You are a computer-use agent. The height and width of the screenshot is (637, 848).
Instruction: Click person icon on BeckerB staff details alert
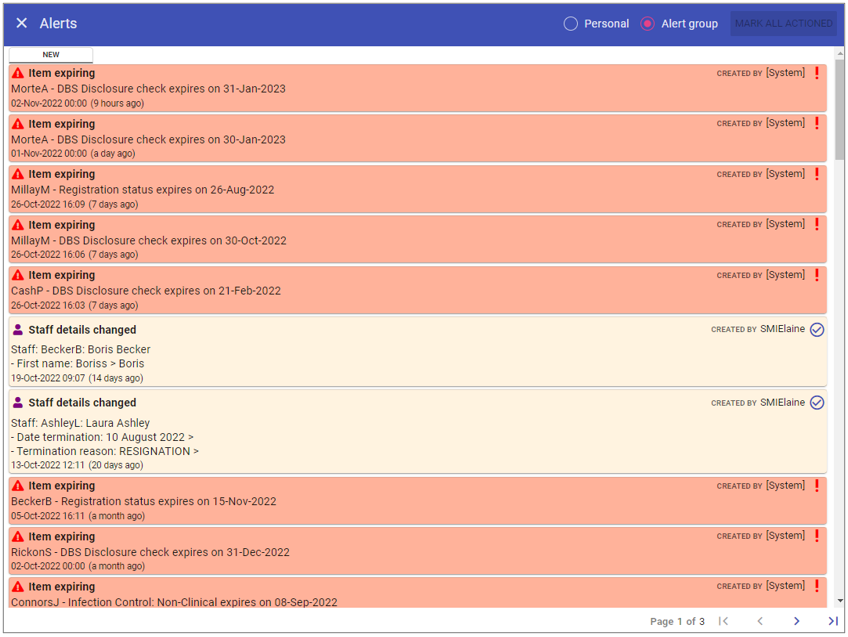(18, 330)
